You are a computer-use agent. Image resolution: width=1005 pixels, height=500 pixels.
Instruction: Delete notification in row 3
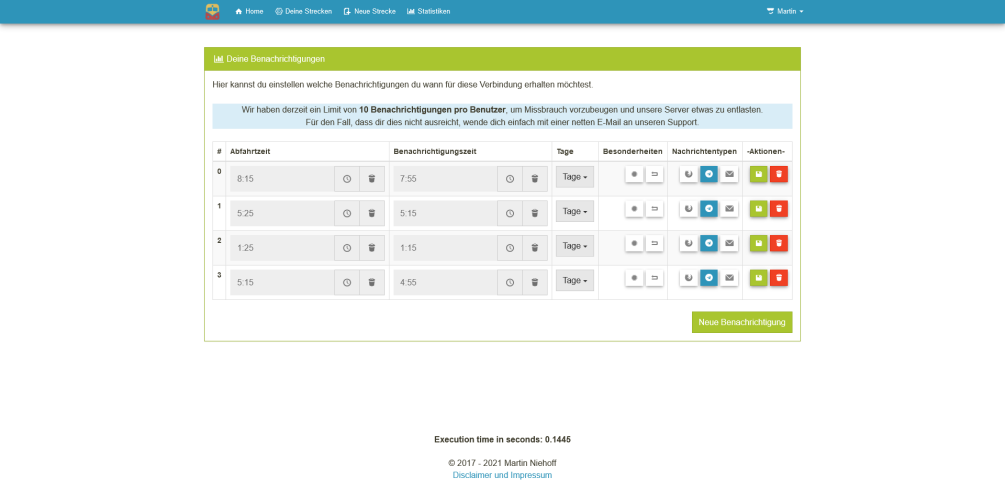pyautogui.click(x=778, y=279)
